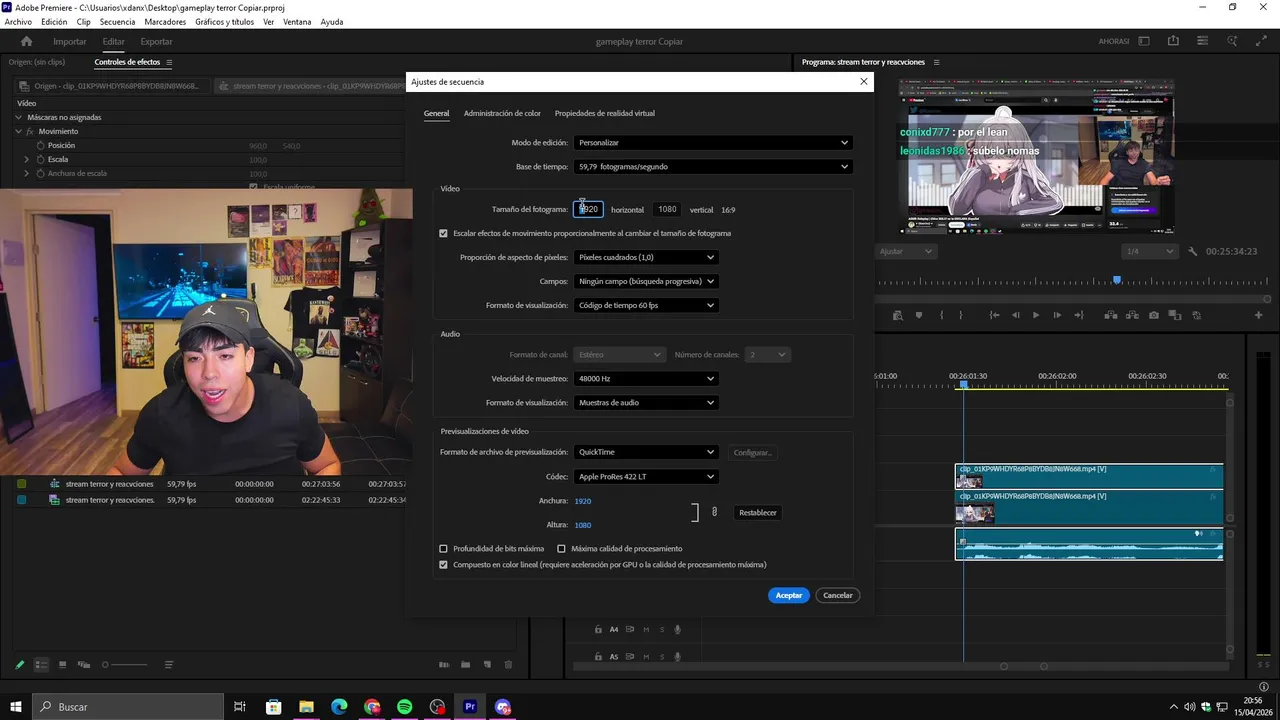Toggle preview width-height link chain icon
1280x720 pixels.
(x=714, y=512)
